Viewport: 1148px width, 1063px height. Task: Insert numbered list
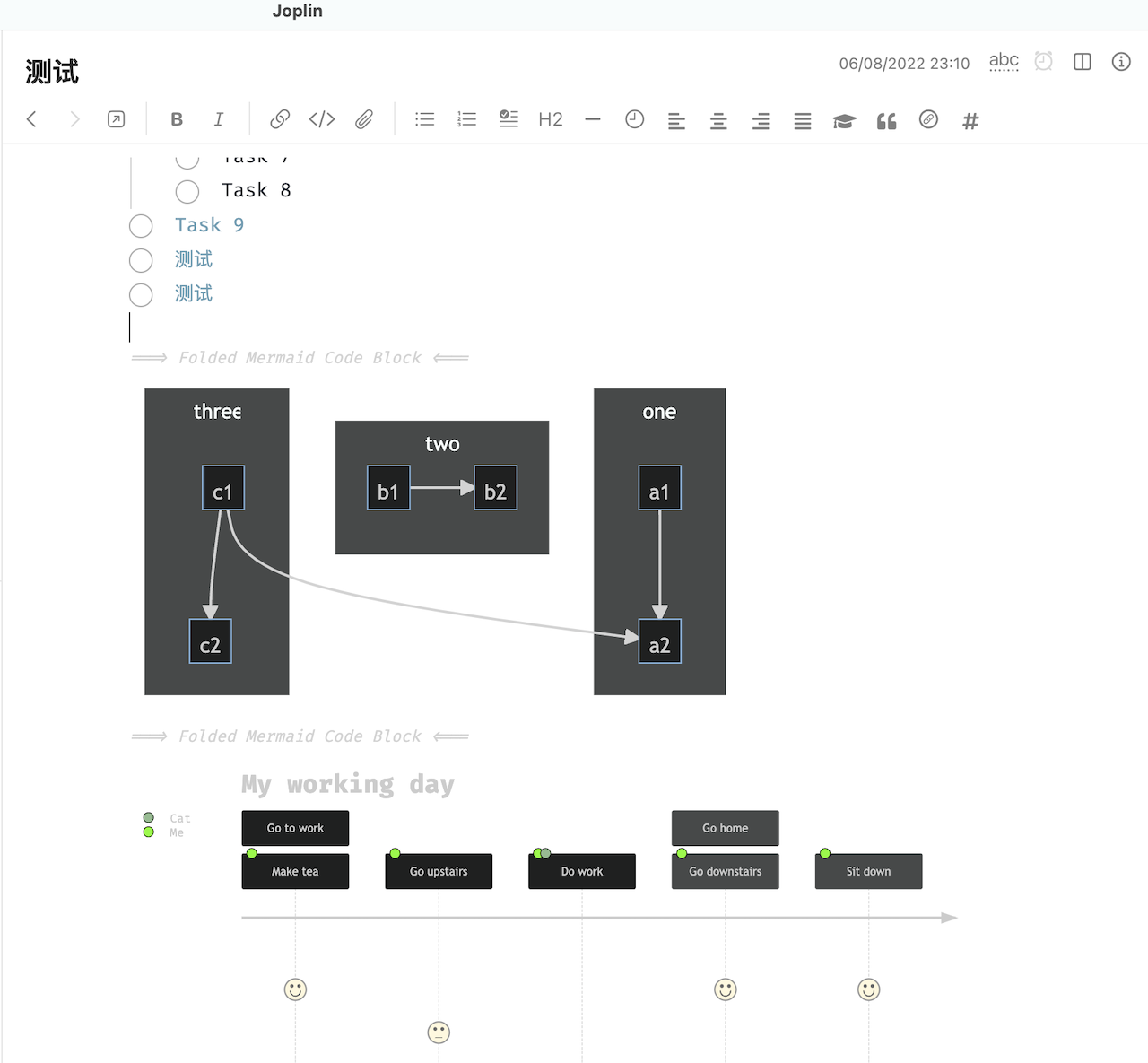coord(466,119)
